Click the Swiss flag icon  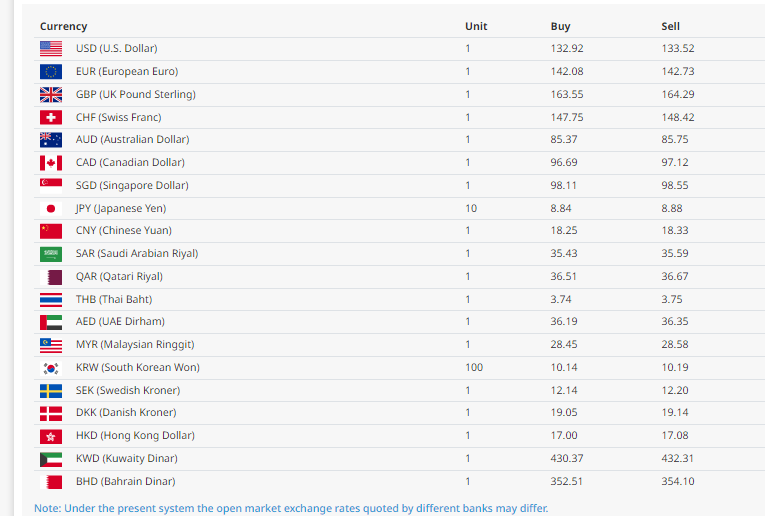(51, 117)
